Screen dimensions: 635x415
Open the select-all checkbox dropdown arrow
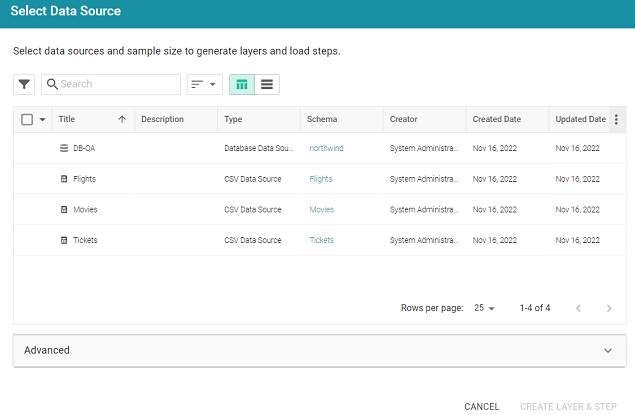tap(42, 120)
